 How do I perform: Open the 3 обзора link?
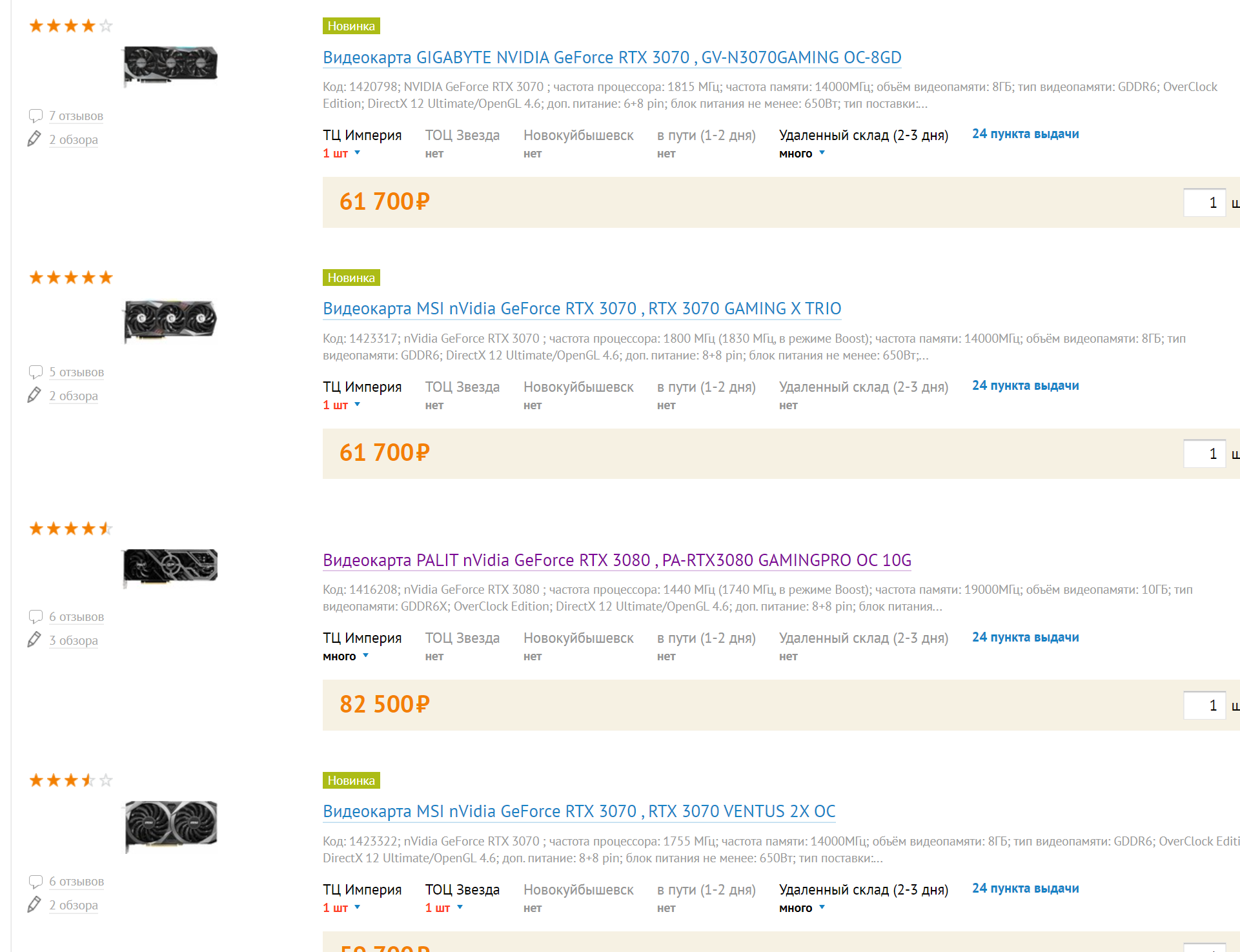74,641
